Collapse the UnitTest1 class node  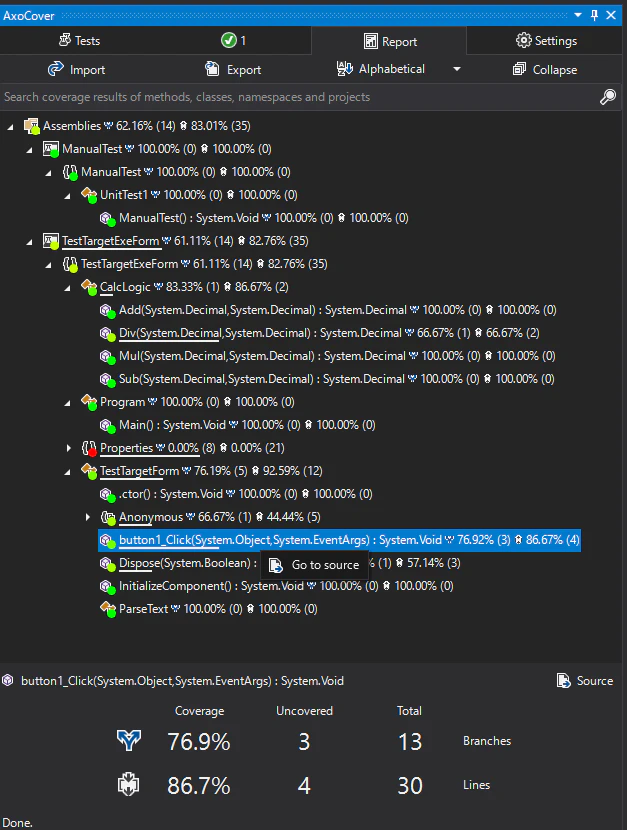point(68,195)
